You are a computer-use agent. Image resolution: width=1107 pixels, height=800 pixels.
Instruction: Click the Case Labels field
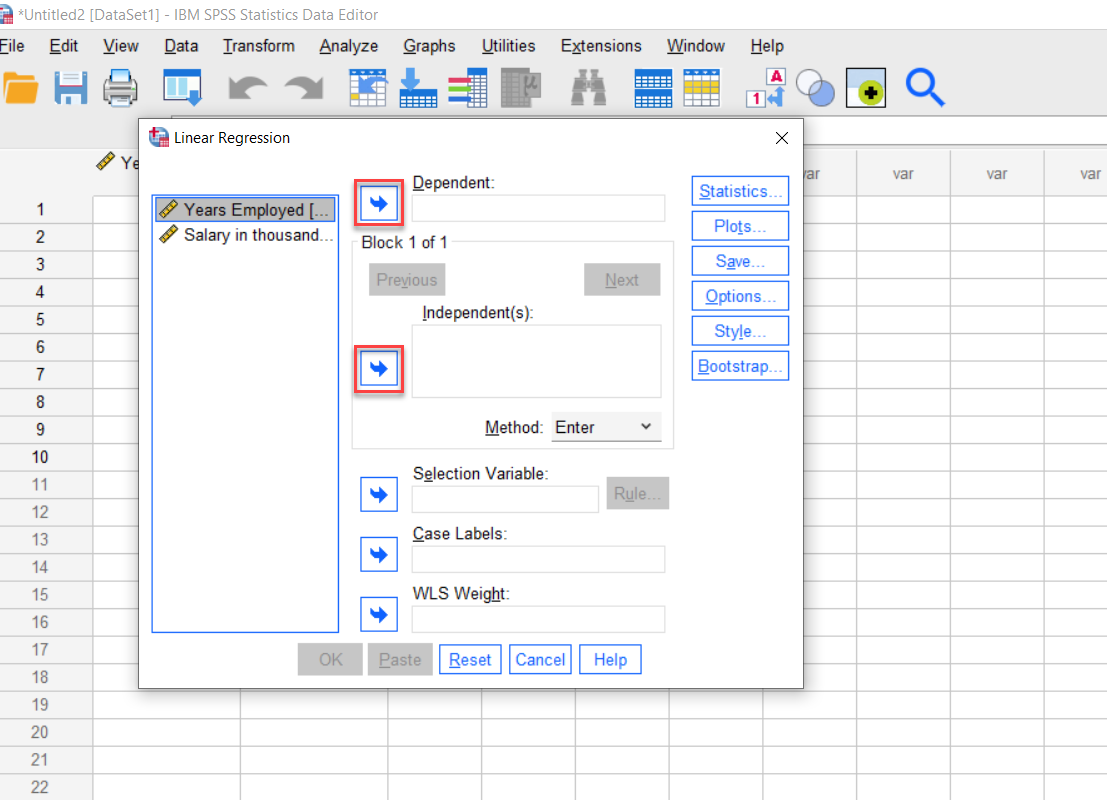(x=538, y=559)
